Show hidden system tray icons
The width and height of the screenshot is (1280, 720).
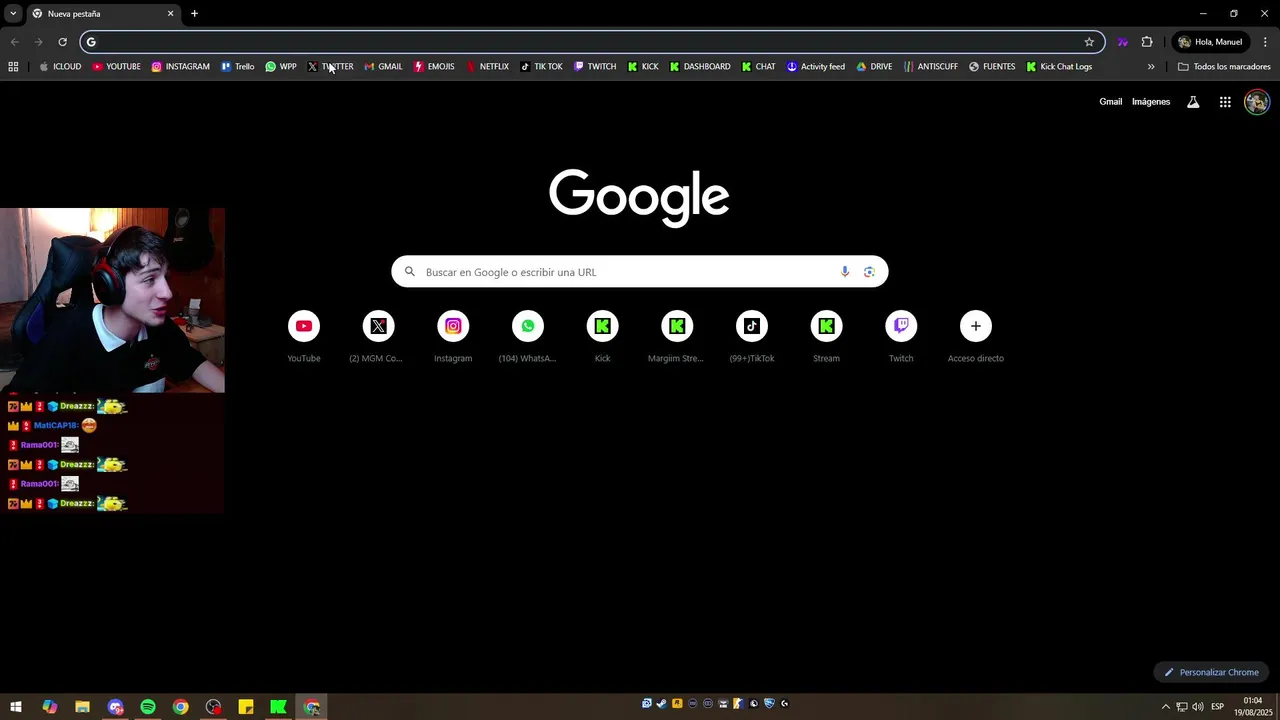pos(1165,707)
